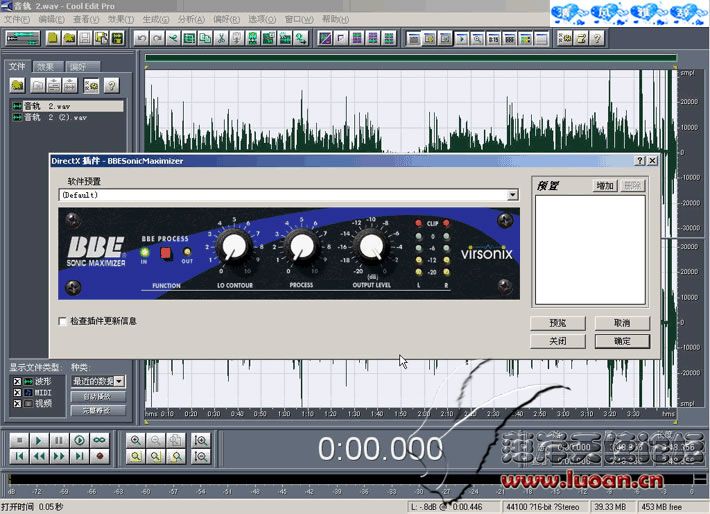This screenshot has height=514, width=710.
Task: Open the 文件(F) menu
Action: (17, 19)
